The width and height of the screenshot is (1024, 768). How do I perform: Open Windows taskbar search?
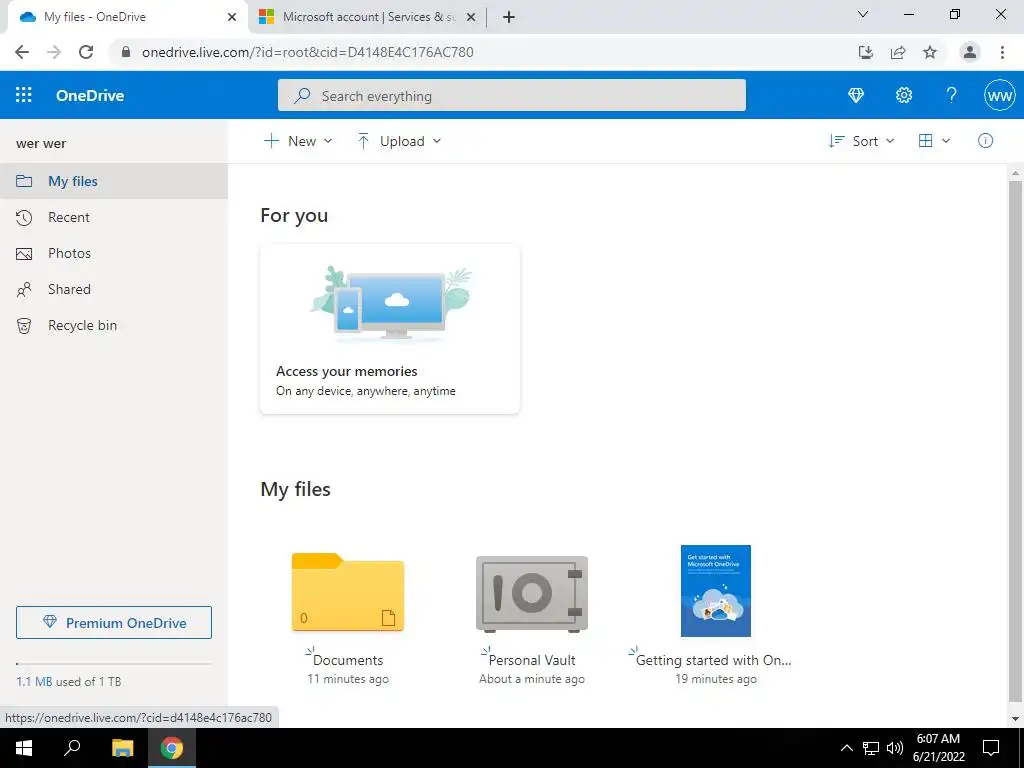72,748
